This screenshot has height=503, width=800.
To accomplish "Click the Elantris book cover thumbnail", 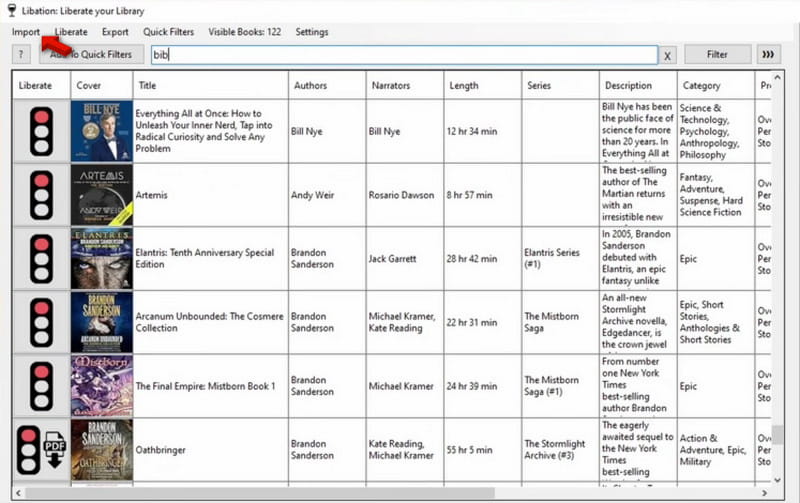I will pos(102,259).
